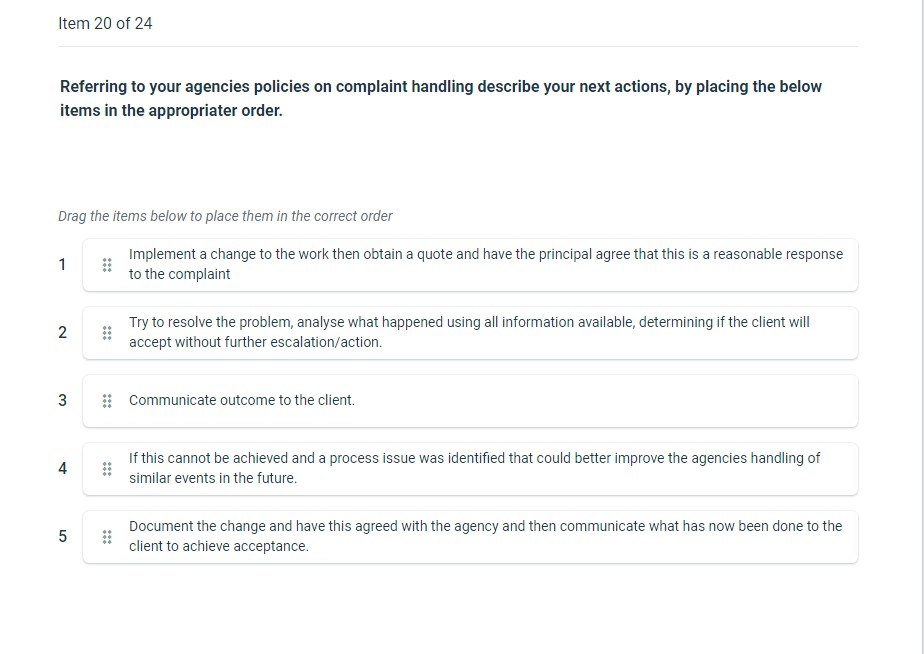Image resolution: width=924 pixels, height=654 pixels.
Task: Select the 'Document the change' card
Action: [470, 536]
